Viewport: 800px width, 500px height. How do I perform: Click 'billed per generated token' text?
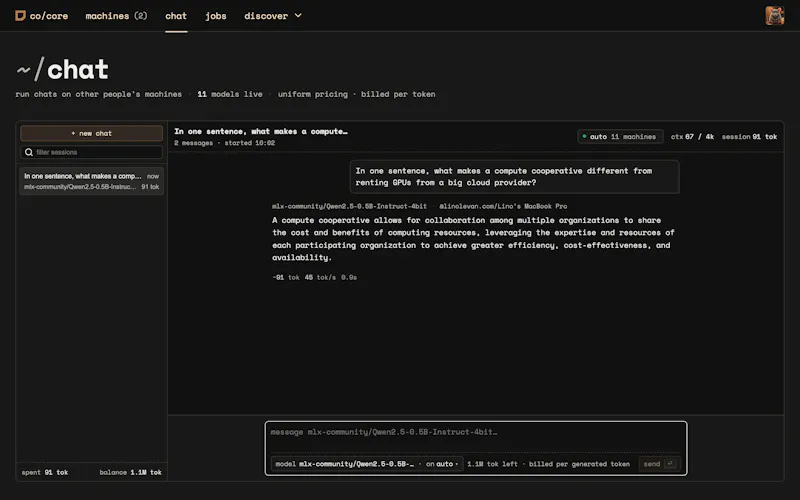click(x=579, y=464)
